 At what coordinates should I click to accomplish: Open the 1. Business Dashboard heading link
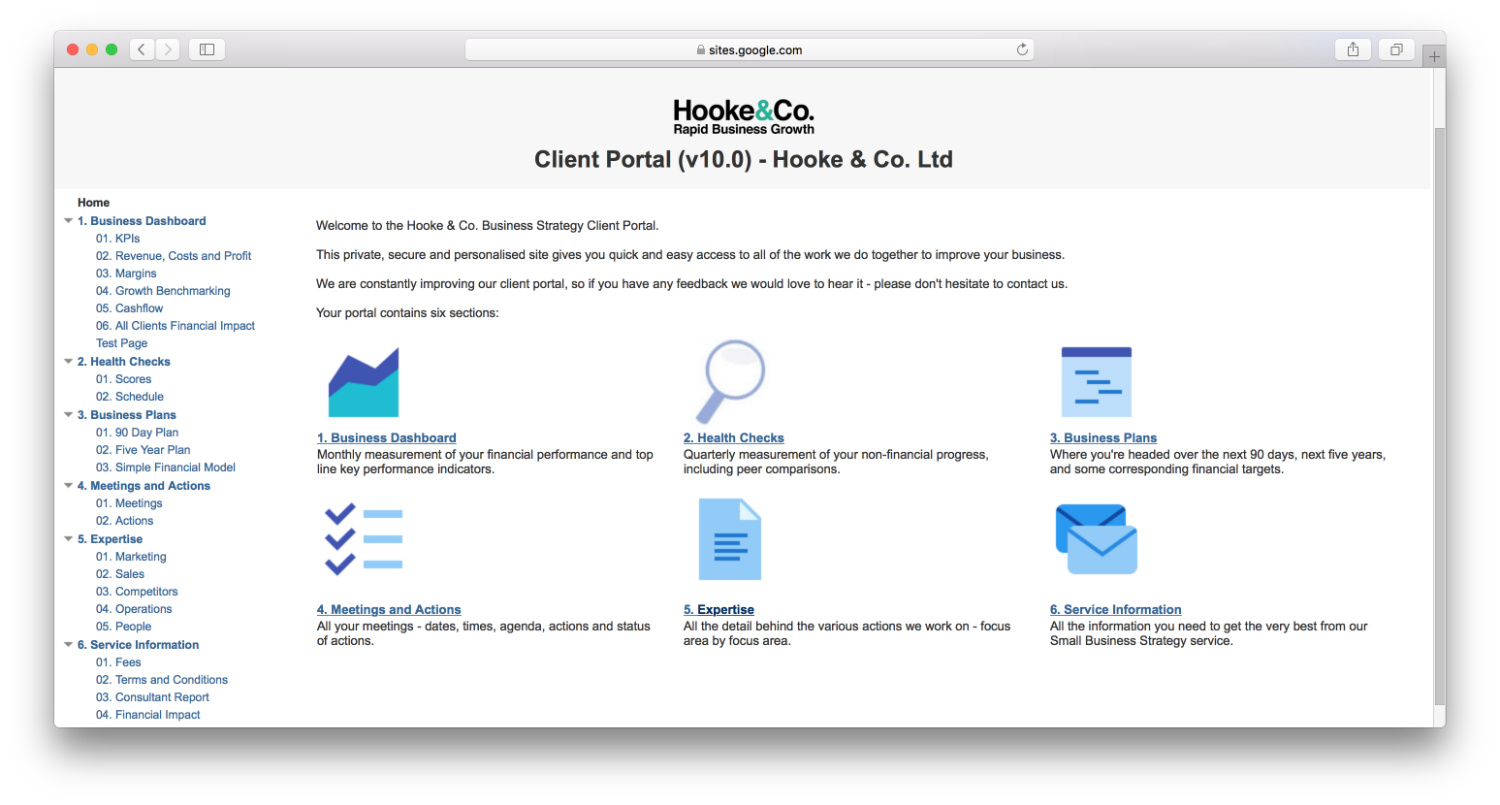pyautogui.click(x=387, y=438)
